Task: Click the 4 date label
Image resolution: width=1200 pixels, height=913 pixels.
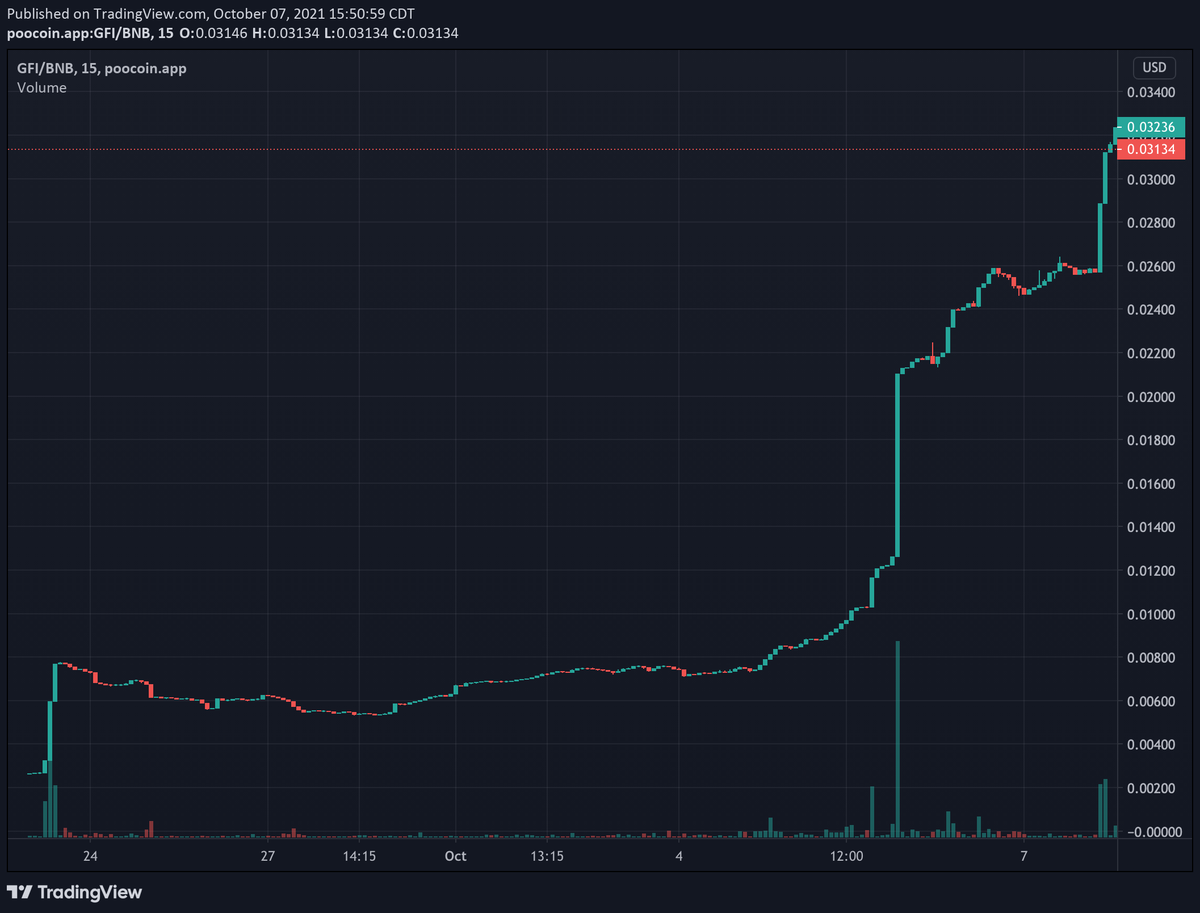Action: pyautogui.click(x=679, y=856)
